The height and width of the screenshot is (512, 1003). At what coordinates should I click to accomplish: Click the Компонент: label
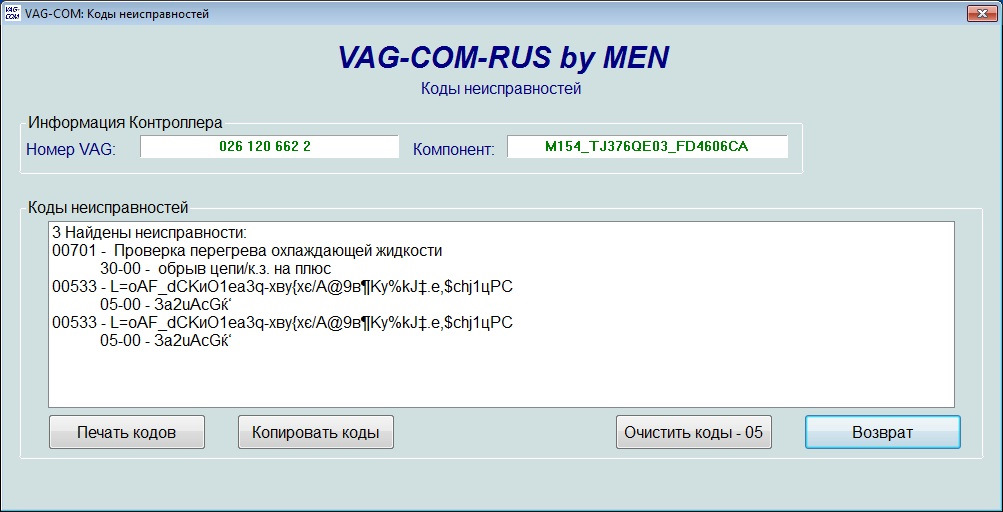[454, 150]
